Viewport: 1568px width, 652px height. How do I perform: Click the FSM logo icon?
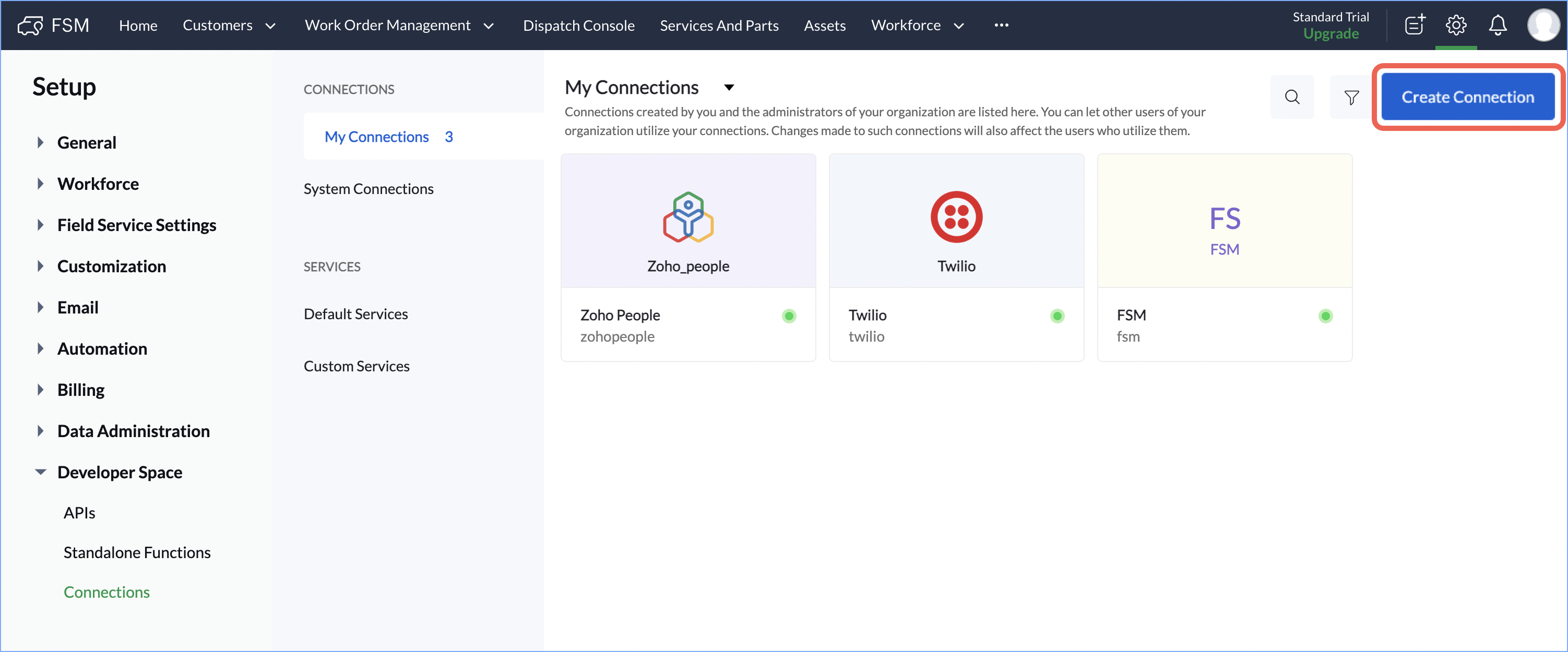pyautogui.click(x=30, y=26)
